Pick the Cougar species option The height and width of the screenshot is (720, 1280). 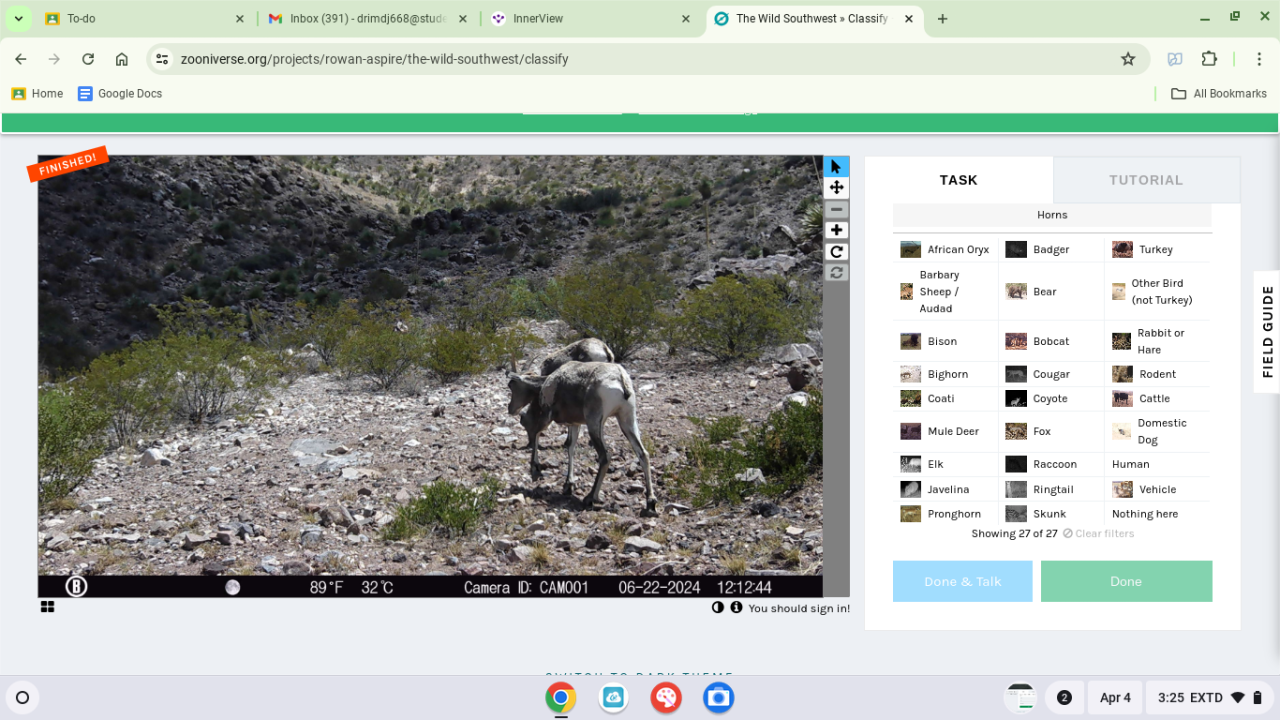1052,374
